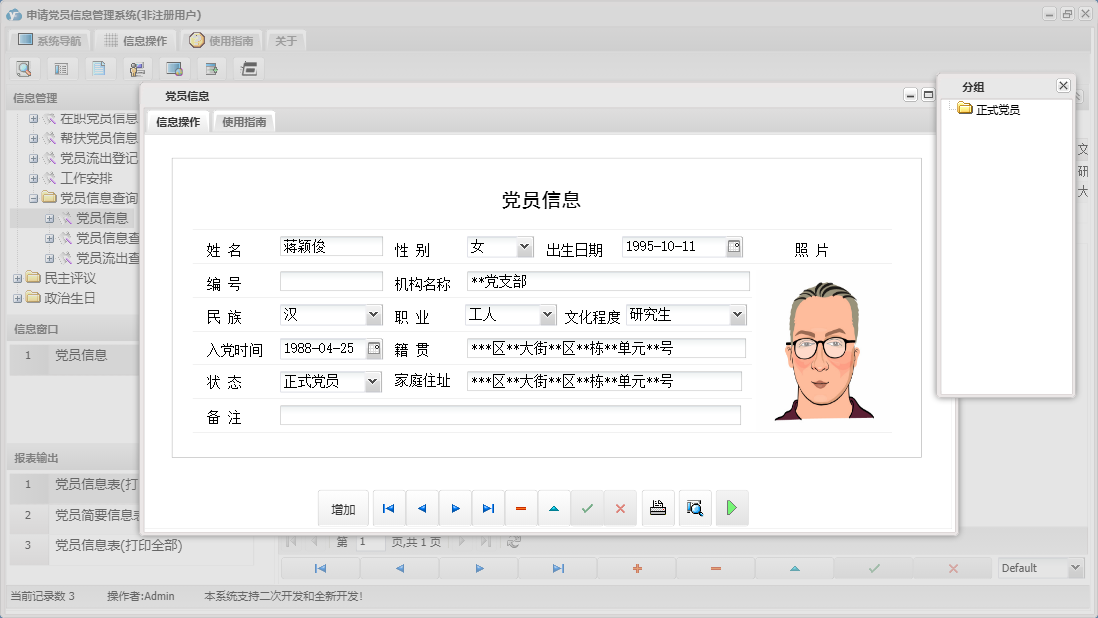Click the 备注 remarks input field
Screen dimensions: 1098x618
510,415
